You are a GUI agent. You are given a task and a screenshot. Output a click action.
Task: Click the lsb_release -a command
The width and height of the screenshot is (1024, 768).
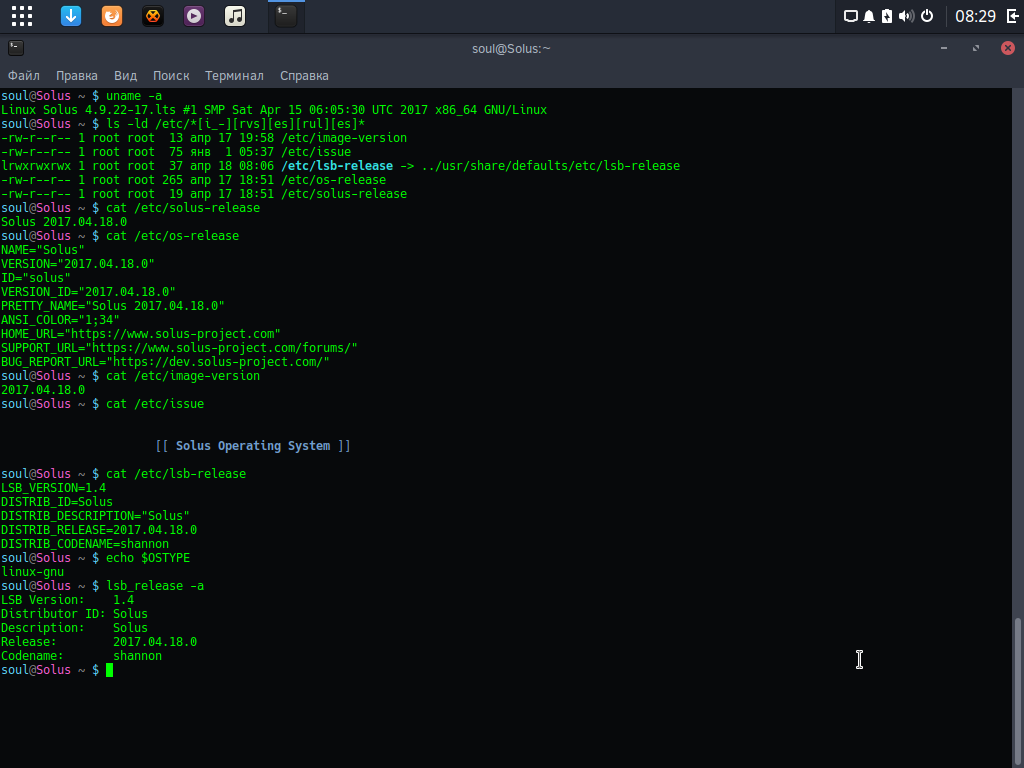pyautogui.click(x=155, y=586)
